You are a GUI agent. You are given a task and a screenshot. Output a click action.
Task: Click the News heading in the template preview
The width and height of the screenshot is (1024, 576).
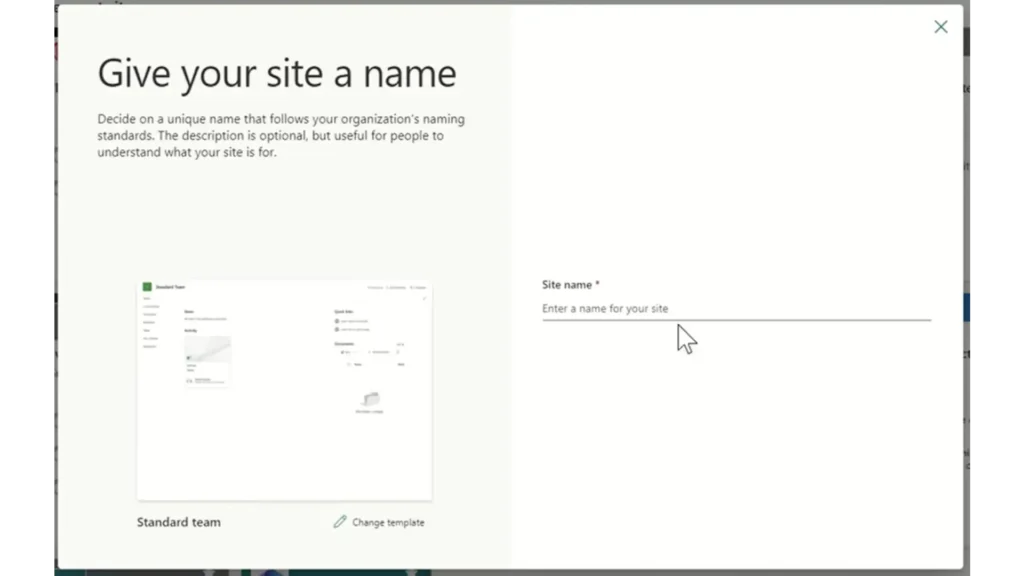tap(188, 312)
